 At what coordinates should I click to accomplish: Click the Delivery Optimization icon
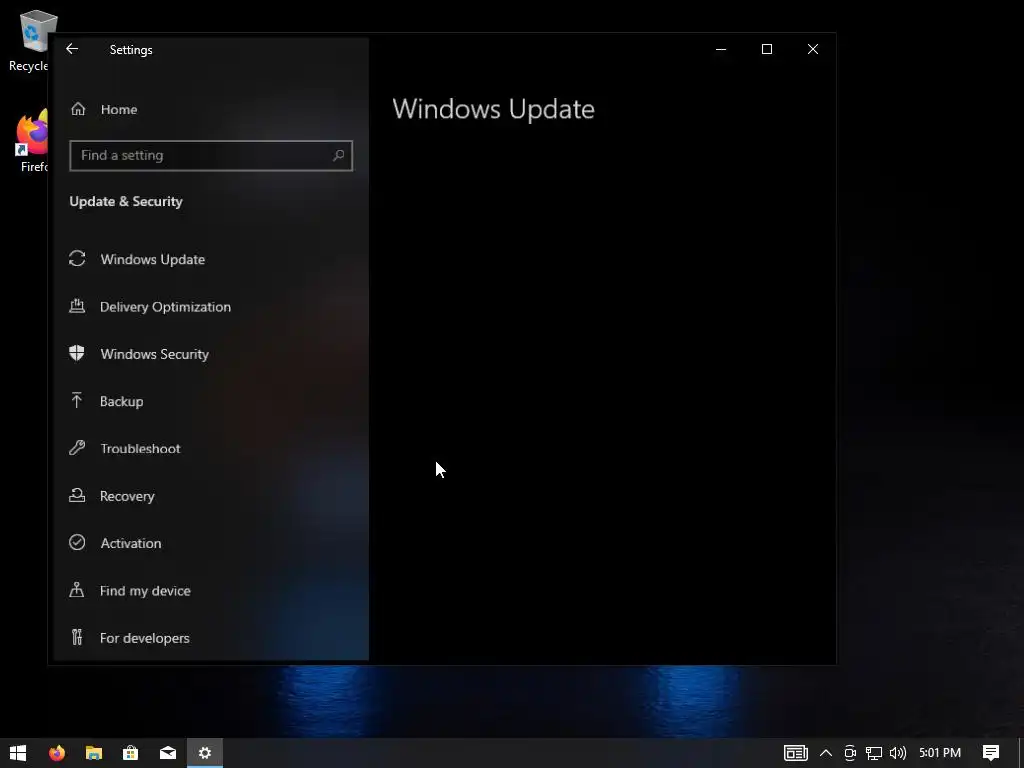pyautogui.click(x=77, y=306)
